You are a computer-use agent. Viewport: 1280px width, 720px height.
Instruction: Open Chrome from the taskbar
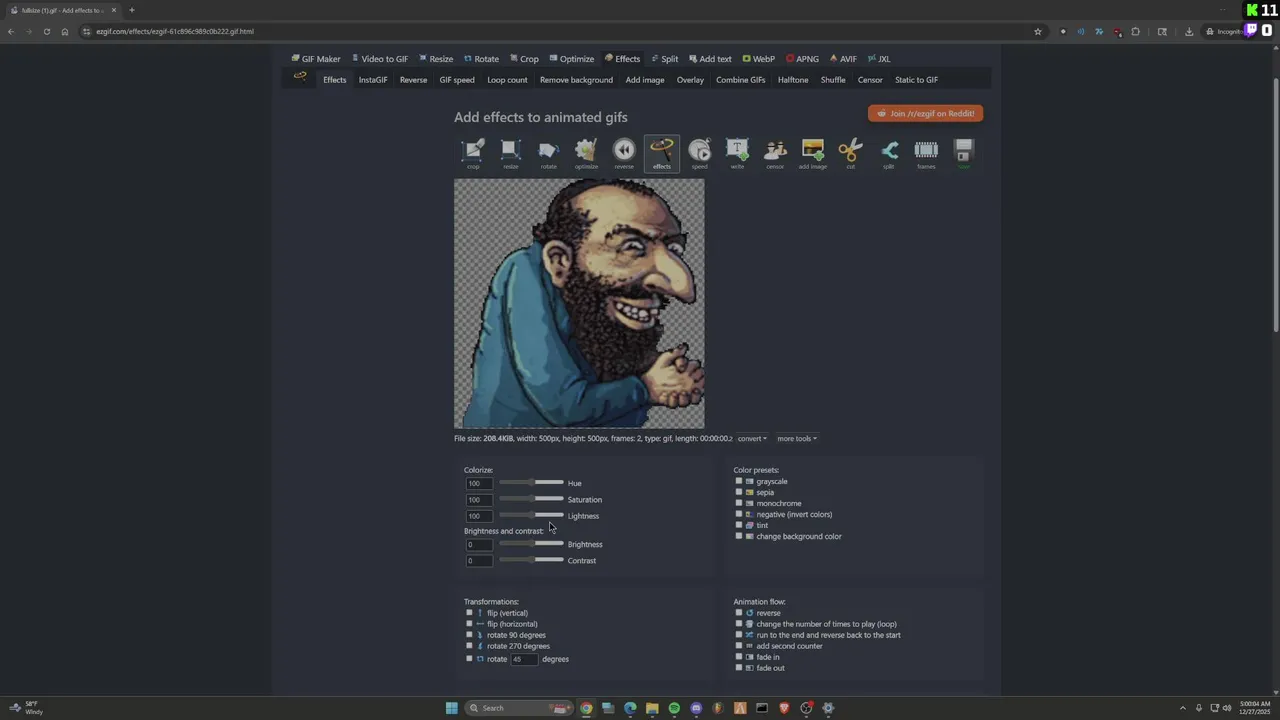[x=586, y=708]
